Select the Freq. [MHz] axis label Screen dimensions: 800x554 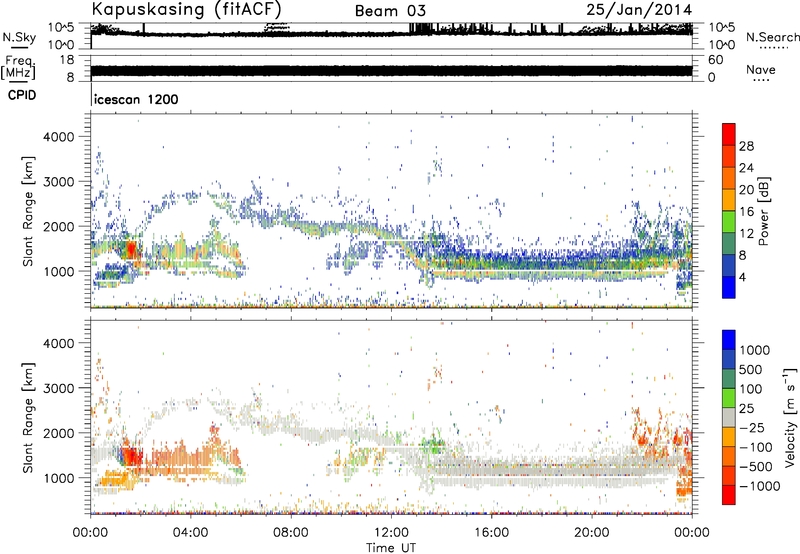pyautogui.click(x=18, y=68)
